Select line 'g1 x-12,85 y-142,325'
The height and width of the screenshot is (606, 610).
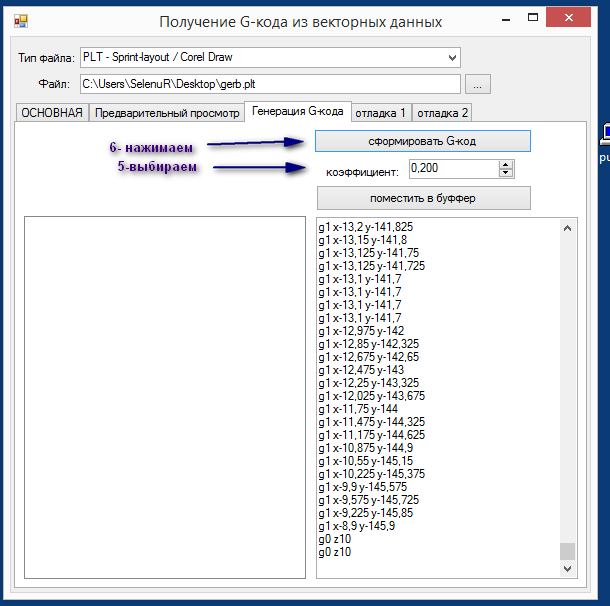(369, 344)
